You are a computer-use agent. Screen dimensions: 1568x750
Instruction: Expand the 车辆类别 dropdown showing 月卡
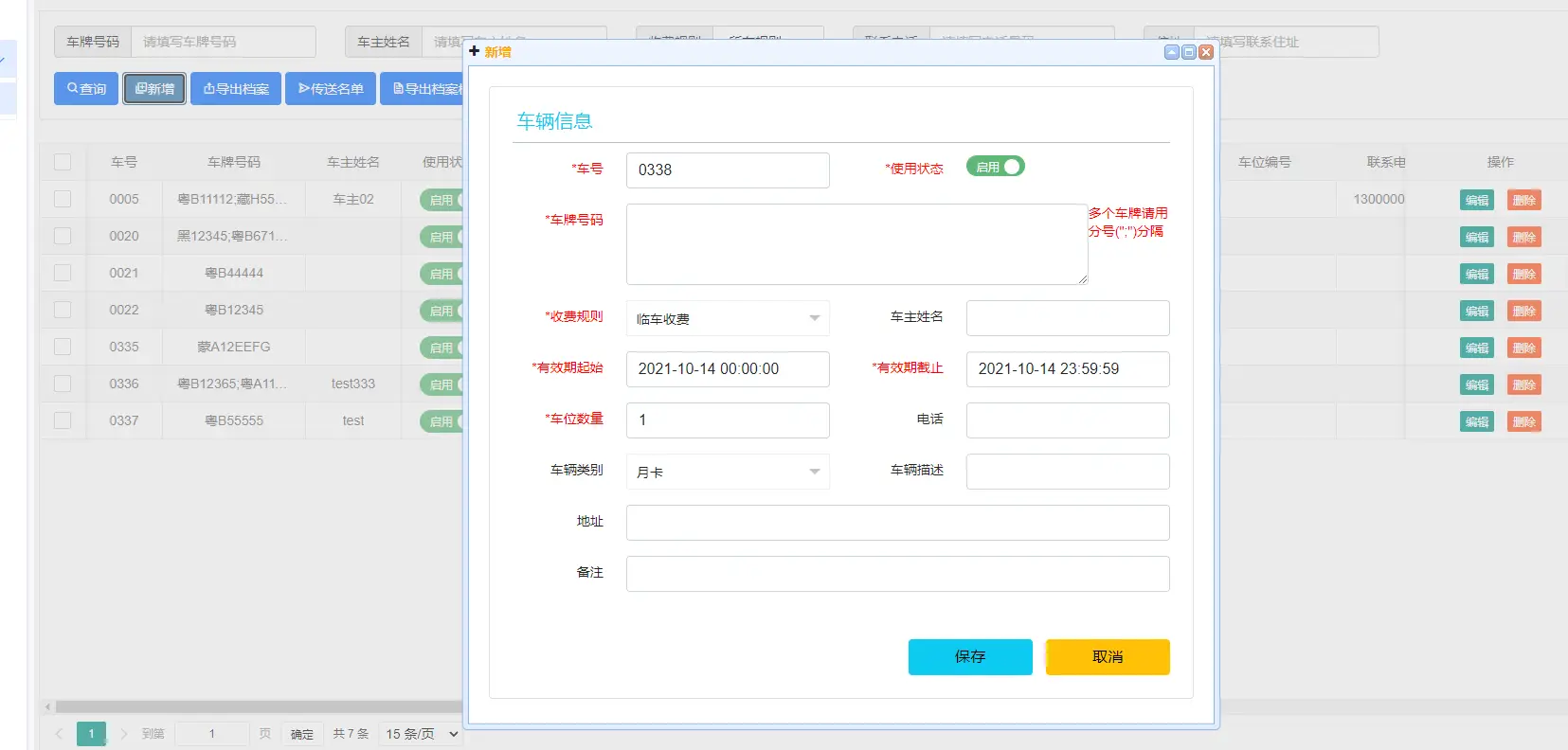pyautogui.click(x=728, y=472)
